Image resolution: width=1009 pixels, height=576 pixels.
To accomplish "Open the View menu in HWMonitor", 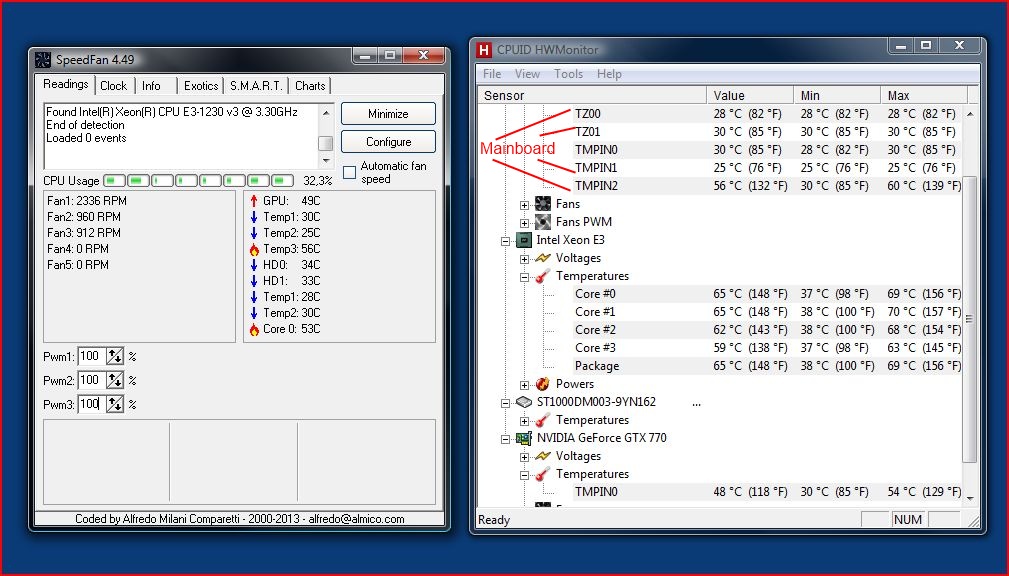I will coord(527,74).
